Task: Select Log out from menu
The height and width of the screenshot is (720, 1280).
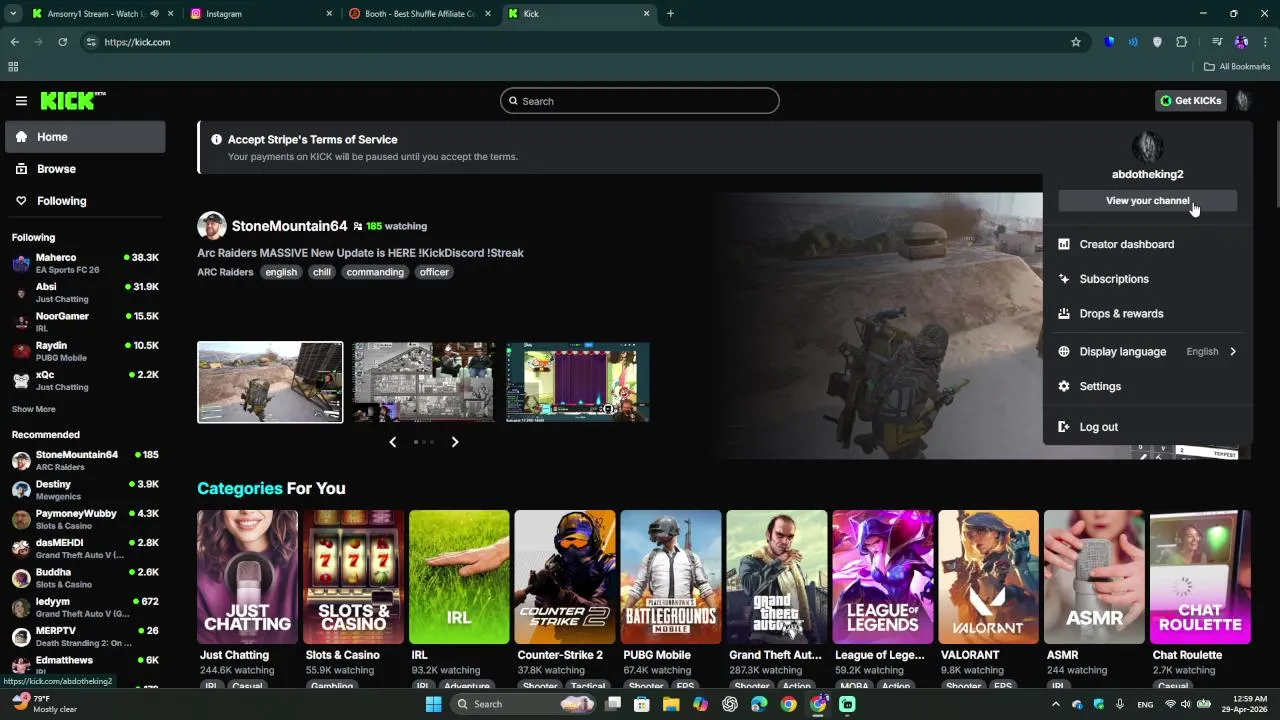Action: tap(1148, 427)
